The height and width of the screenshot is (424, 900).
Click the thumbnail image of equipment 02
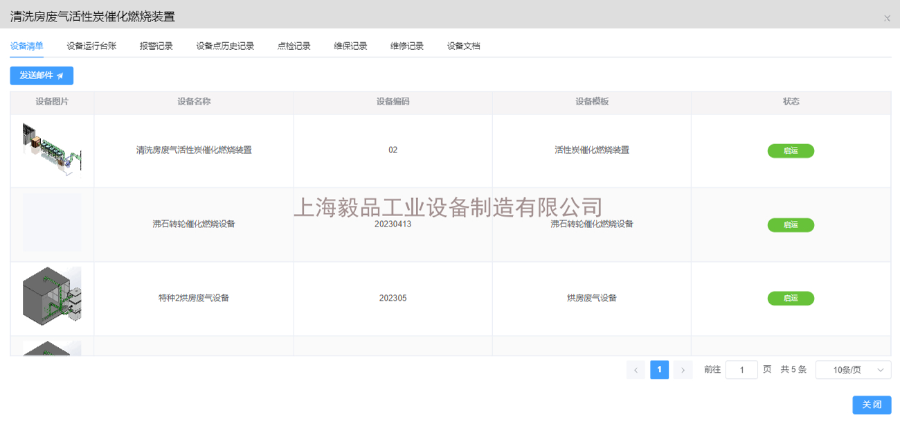point(52,150)
